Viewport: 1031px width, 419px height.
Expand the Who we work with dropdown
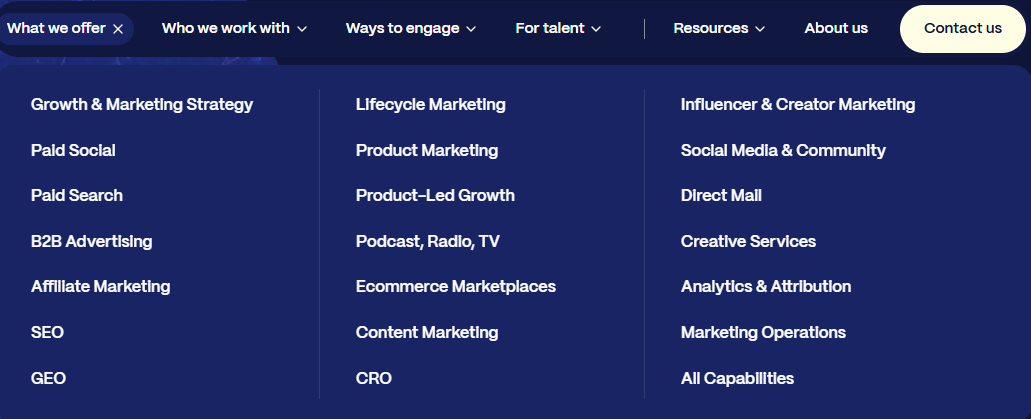[x=234, y=29]
